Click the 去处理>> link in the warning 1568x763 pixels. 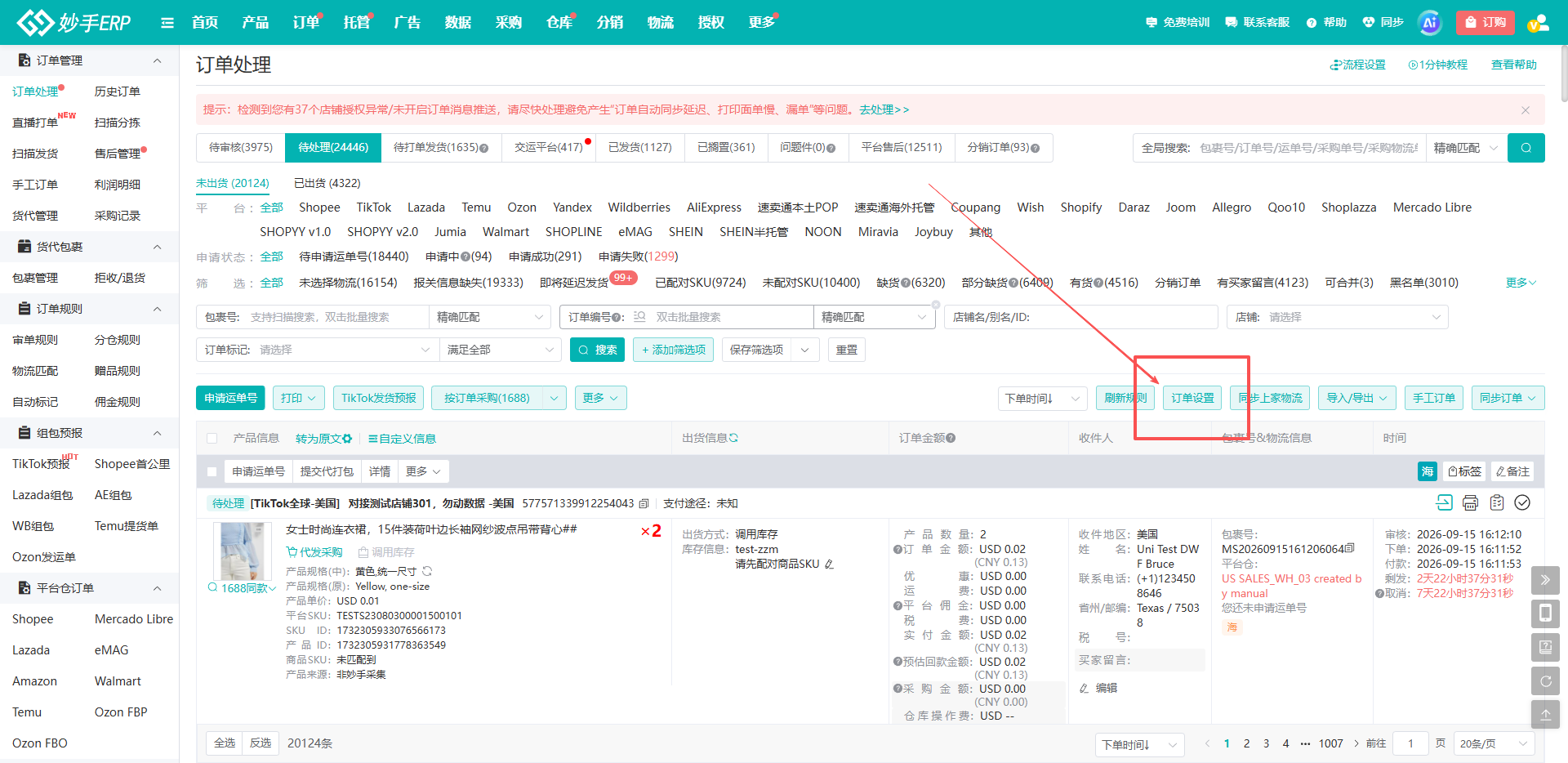tap(884, 109)
